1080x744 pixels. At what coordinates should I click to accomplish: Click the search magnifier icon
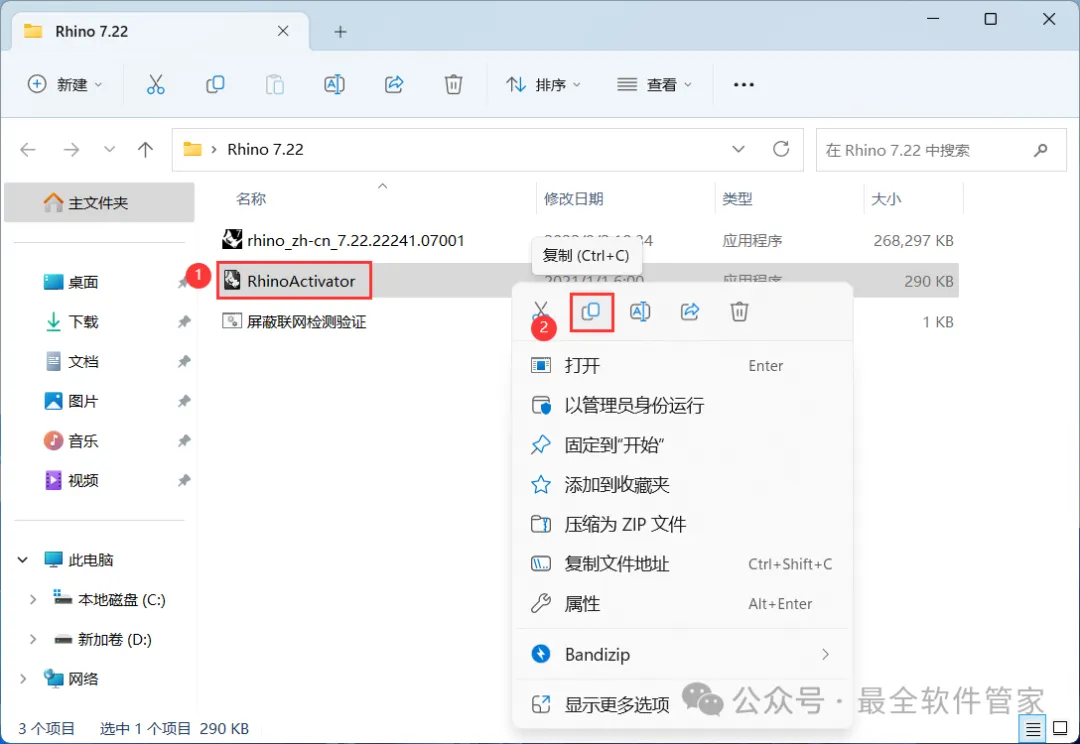1041,149
